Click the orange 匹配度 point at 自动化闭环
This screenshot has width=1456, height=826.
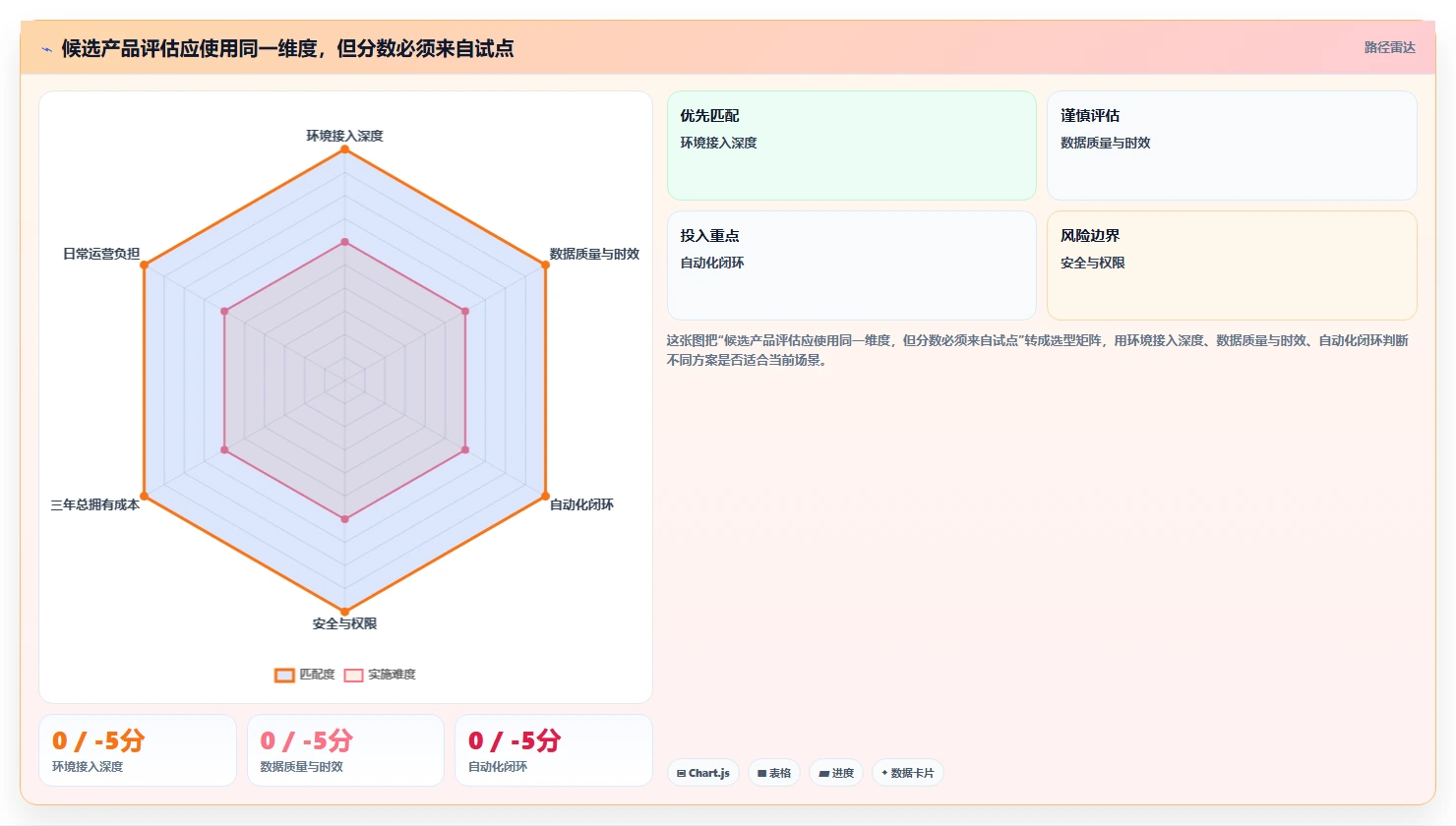(545, 496)
